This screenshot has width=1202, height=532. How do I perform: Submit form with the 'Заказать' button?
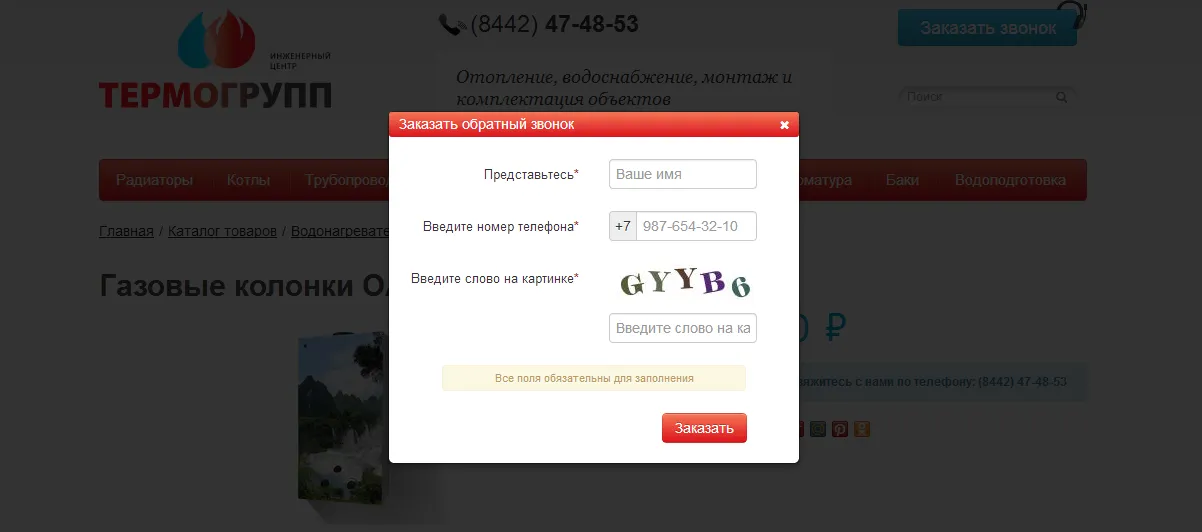tap(704, 428)
